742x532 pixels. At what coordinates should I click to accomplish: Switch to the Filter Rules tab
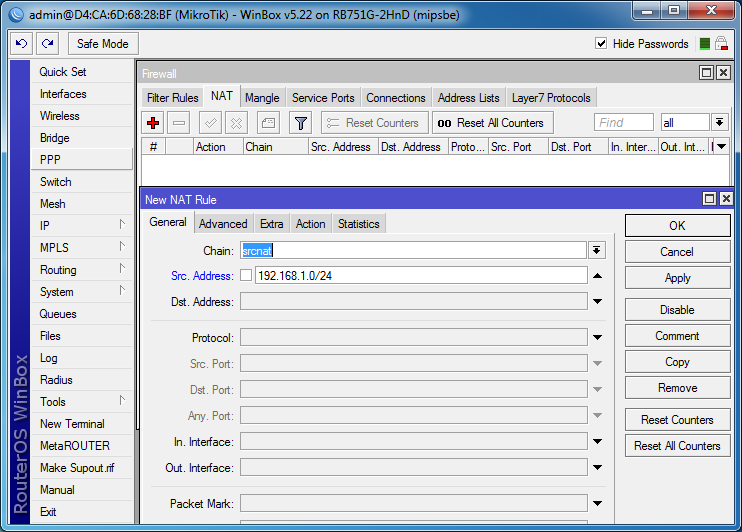(172, 98)
